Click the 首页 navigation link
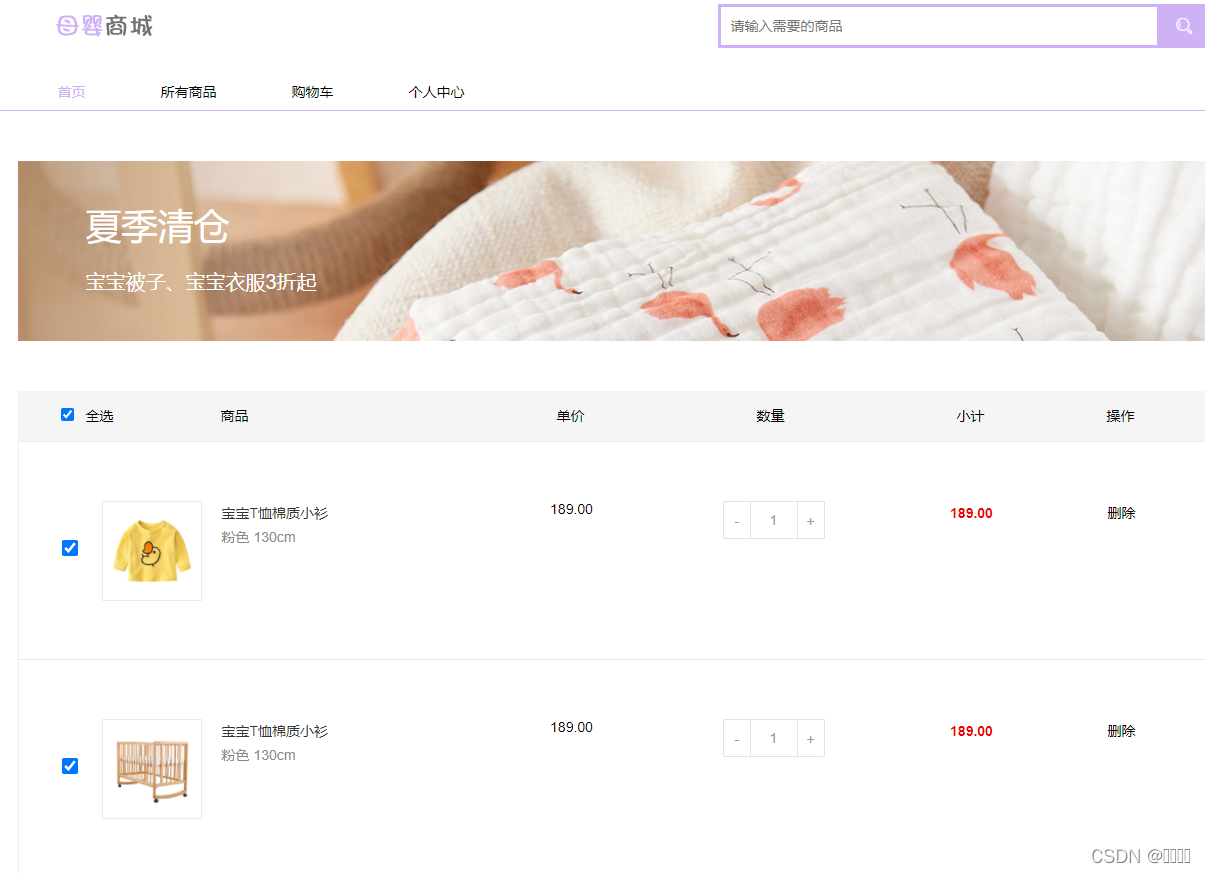The width and height of the screenshot is (1205, 873). coord(71,91)
